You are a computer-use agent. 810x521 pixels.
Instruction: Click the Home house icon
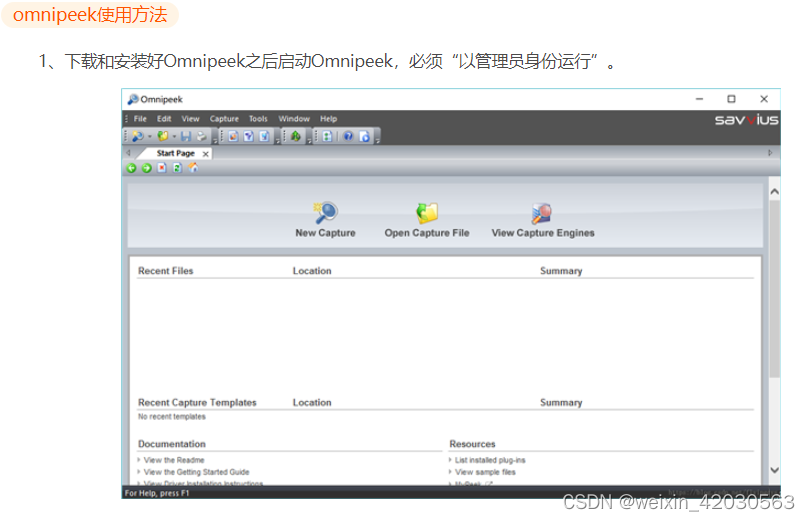193,167
